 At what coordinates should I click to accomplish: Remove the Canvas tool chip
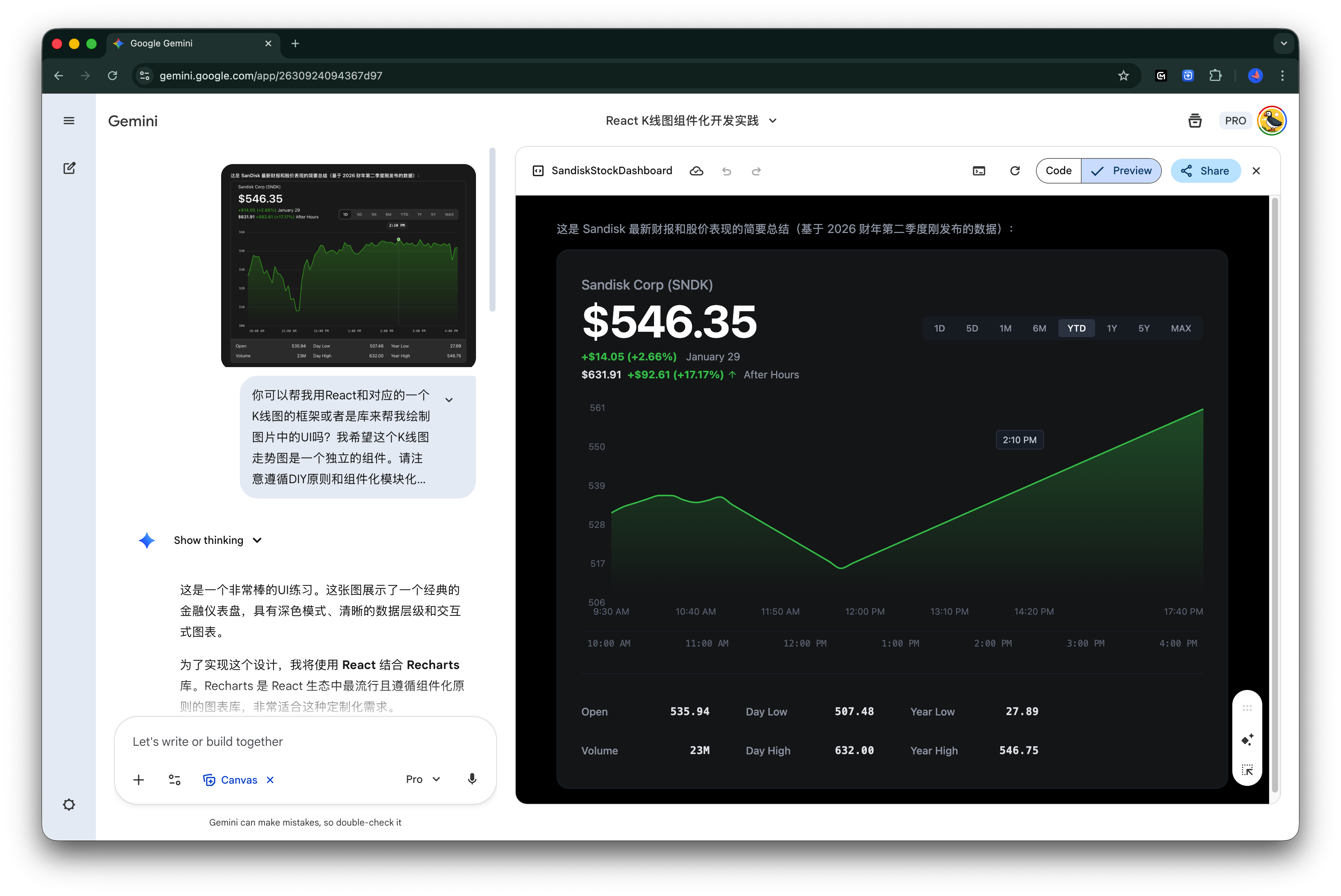270,780
